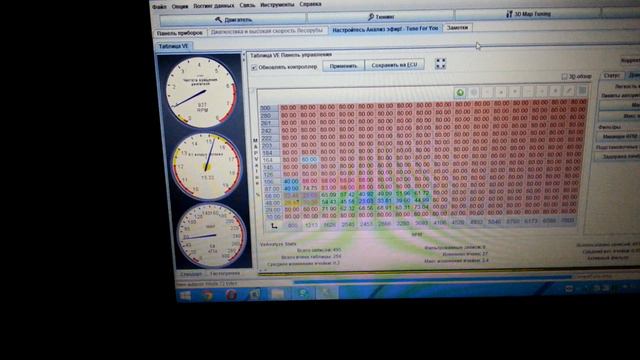Click the RPM tachometer gauge

201,92
